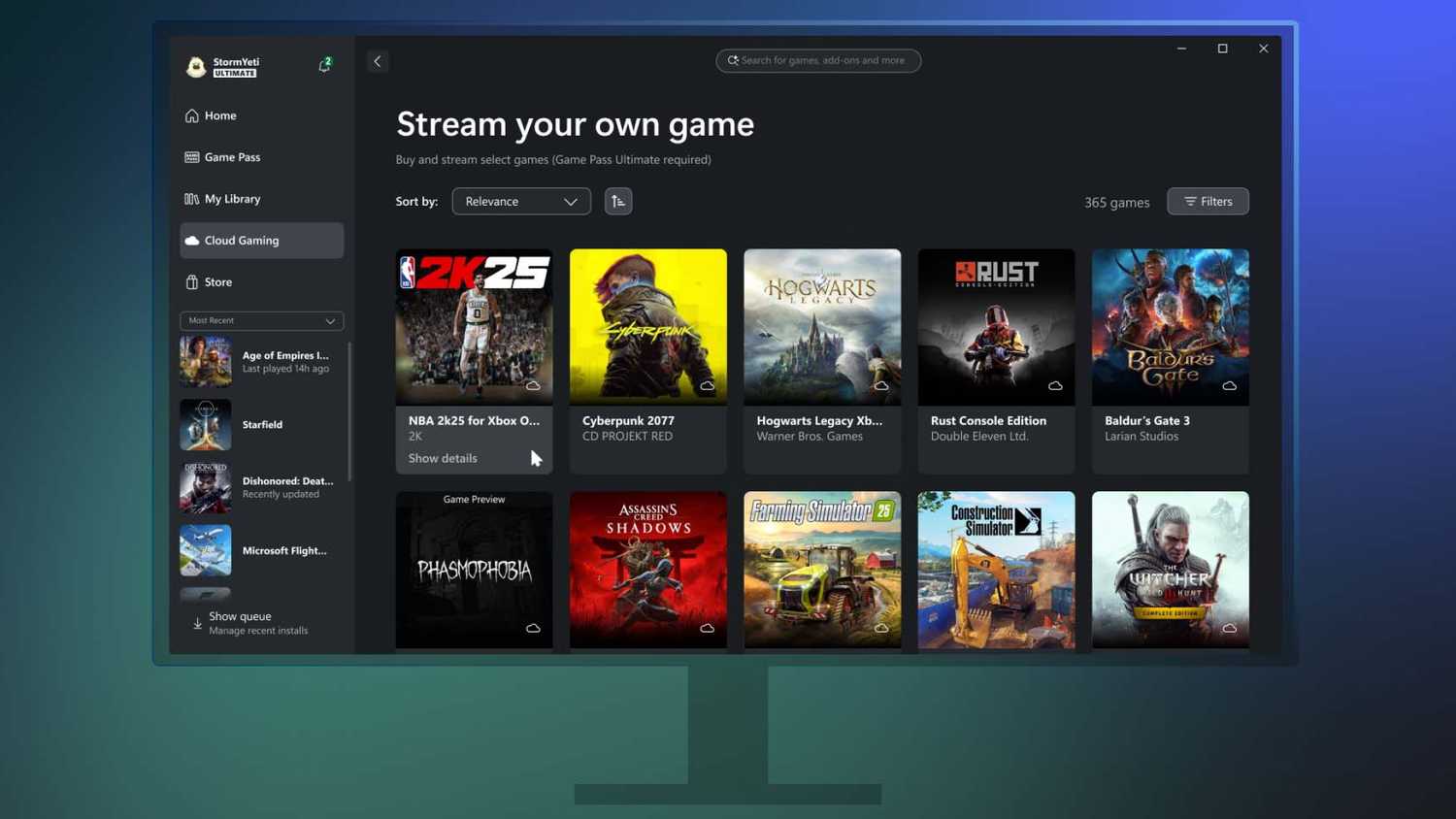Click Show details under NBA 2k25
This screenshot has height=819, width=1456.
point(442,457)
